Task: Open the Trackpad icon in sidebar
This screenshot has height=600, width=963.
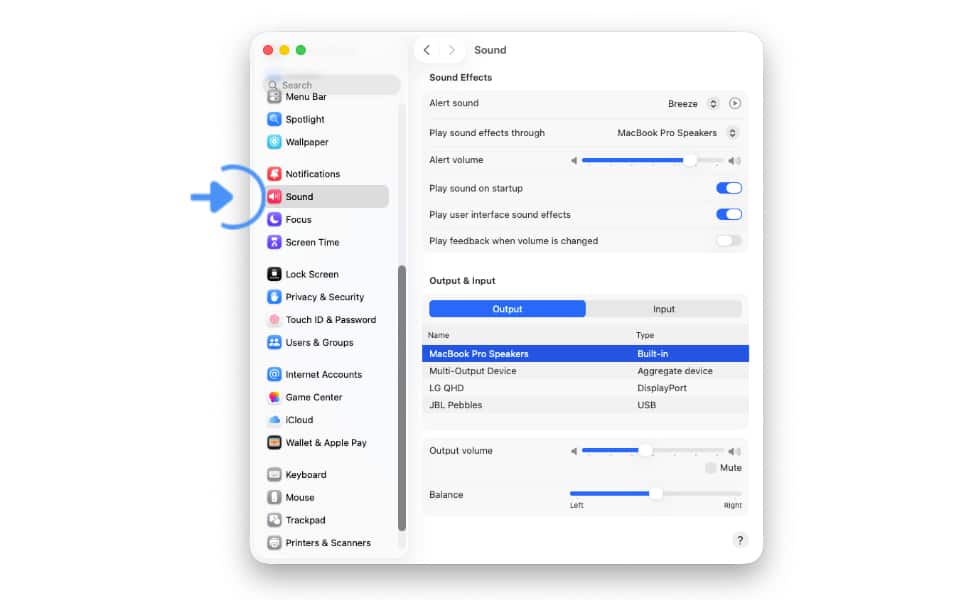Action: pos(274,520)
